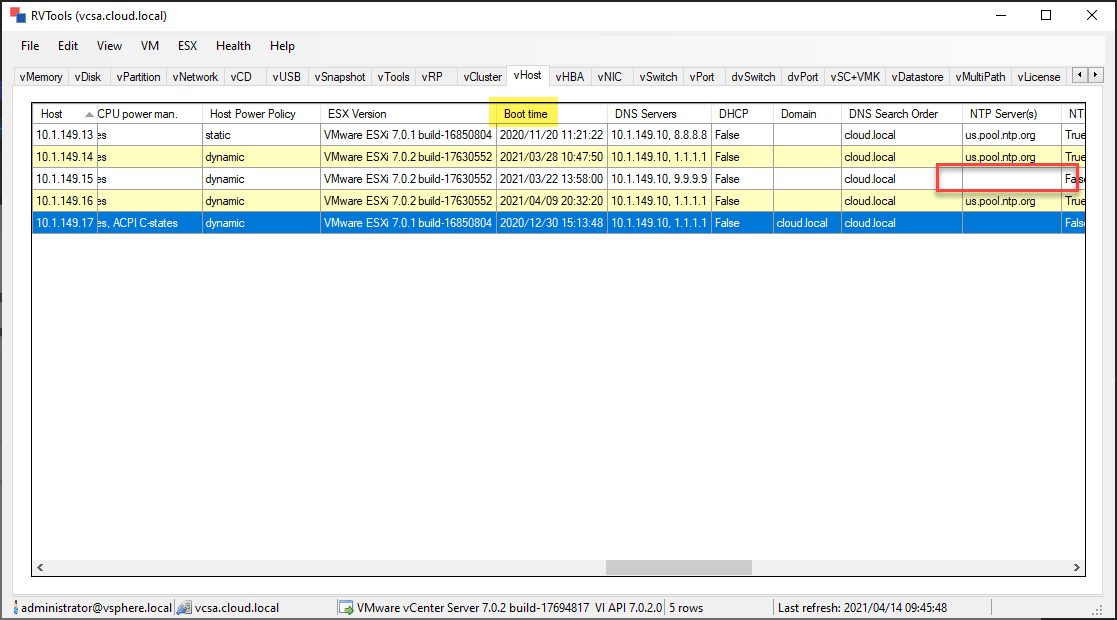Open the Help menu
This screenshot has width=1117, height=620.
pyautogui.click(x=282, y=46)
